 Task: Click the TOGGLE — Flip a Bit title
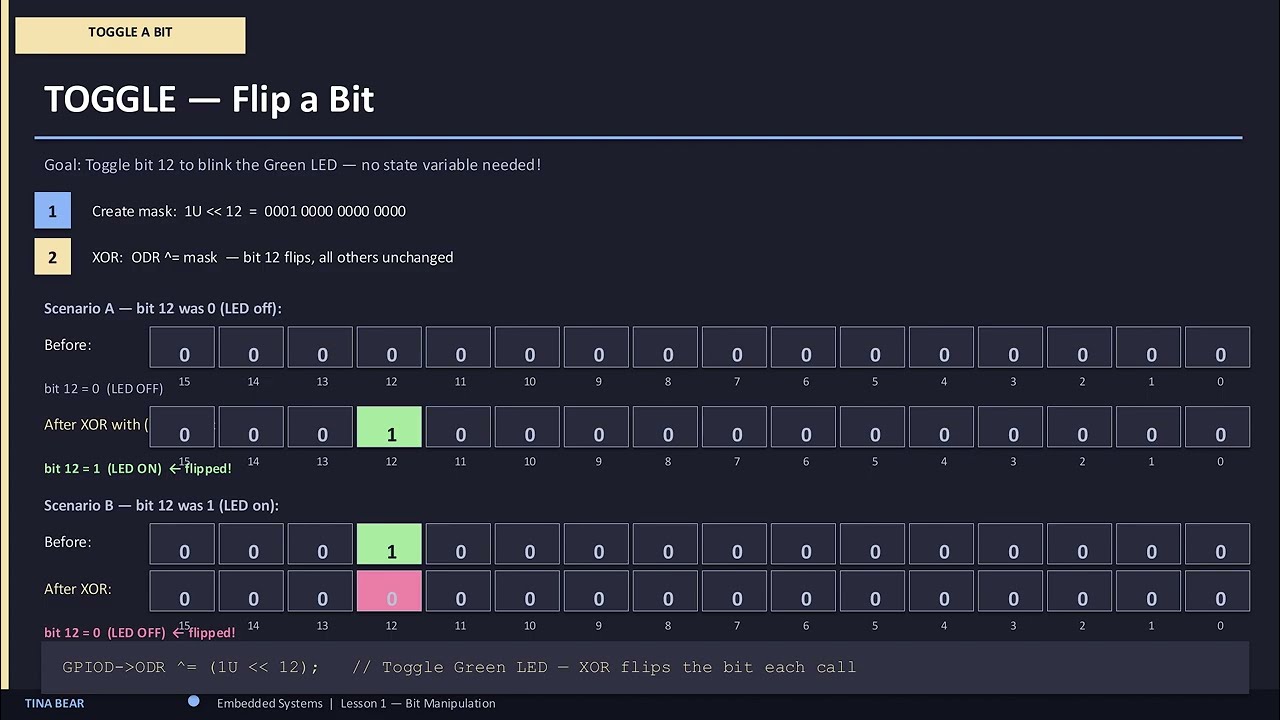click(209, 99)
